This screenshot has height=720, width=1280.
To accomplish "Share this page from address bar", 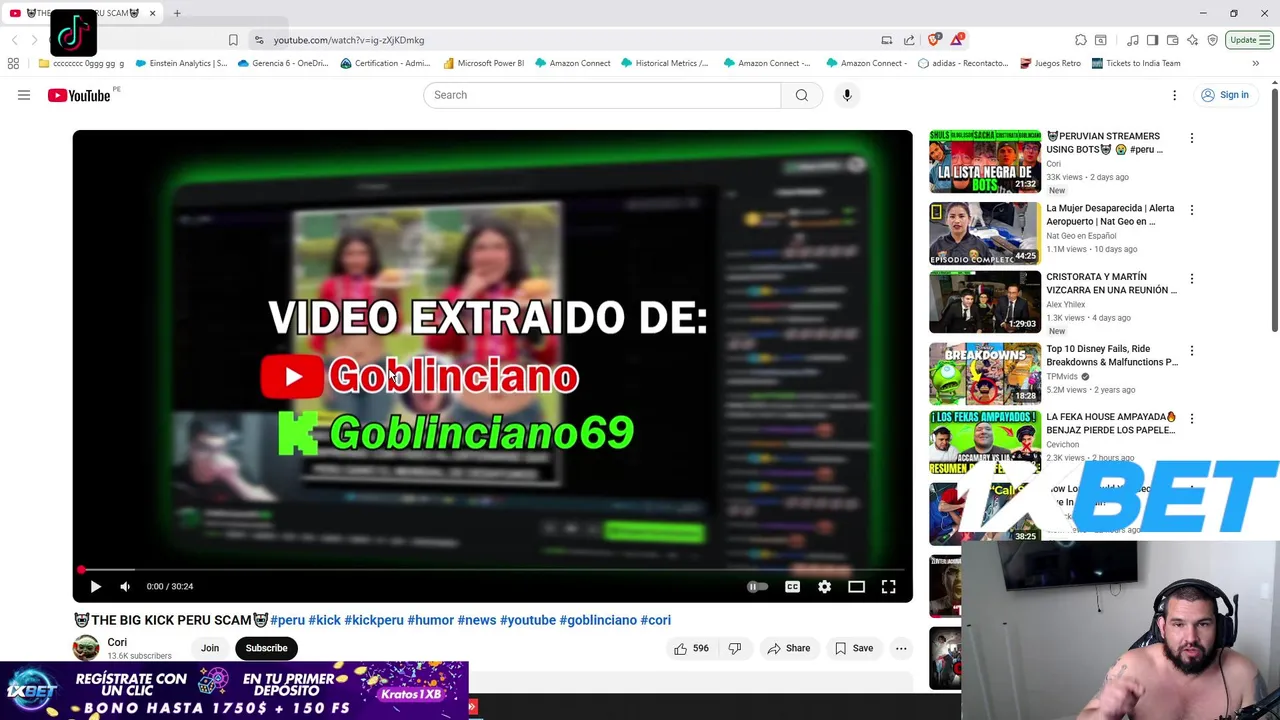I will tap(909, 40).
